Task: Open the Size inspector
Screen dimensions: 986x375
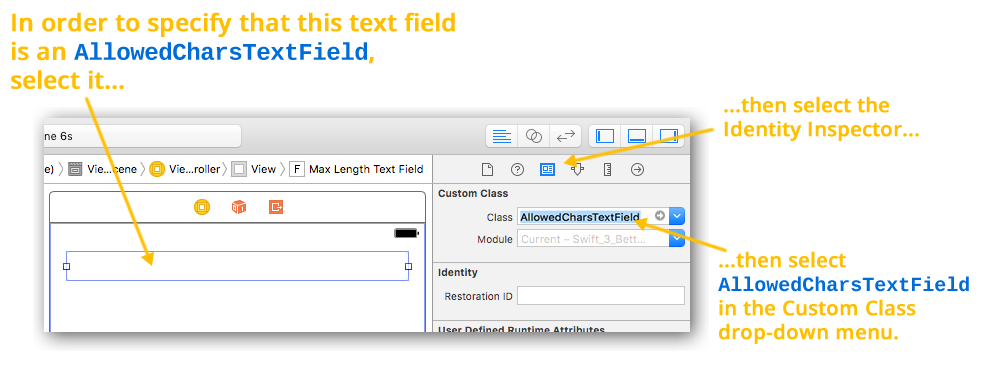Action: 607,169
